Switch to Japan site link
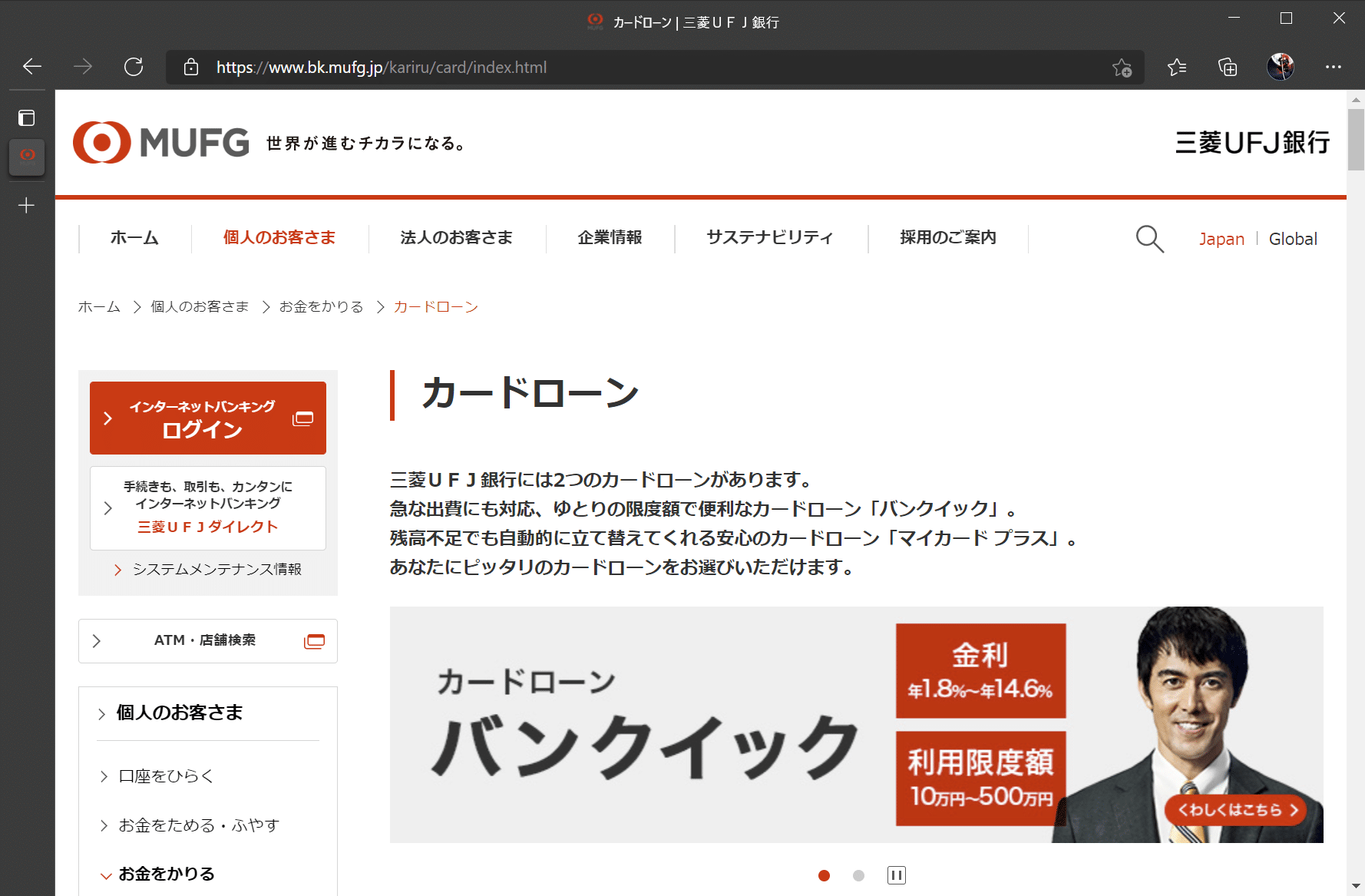The width and height of the screenshot is (1365, 896). (x=1221, y=239)
